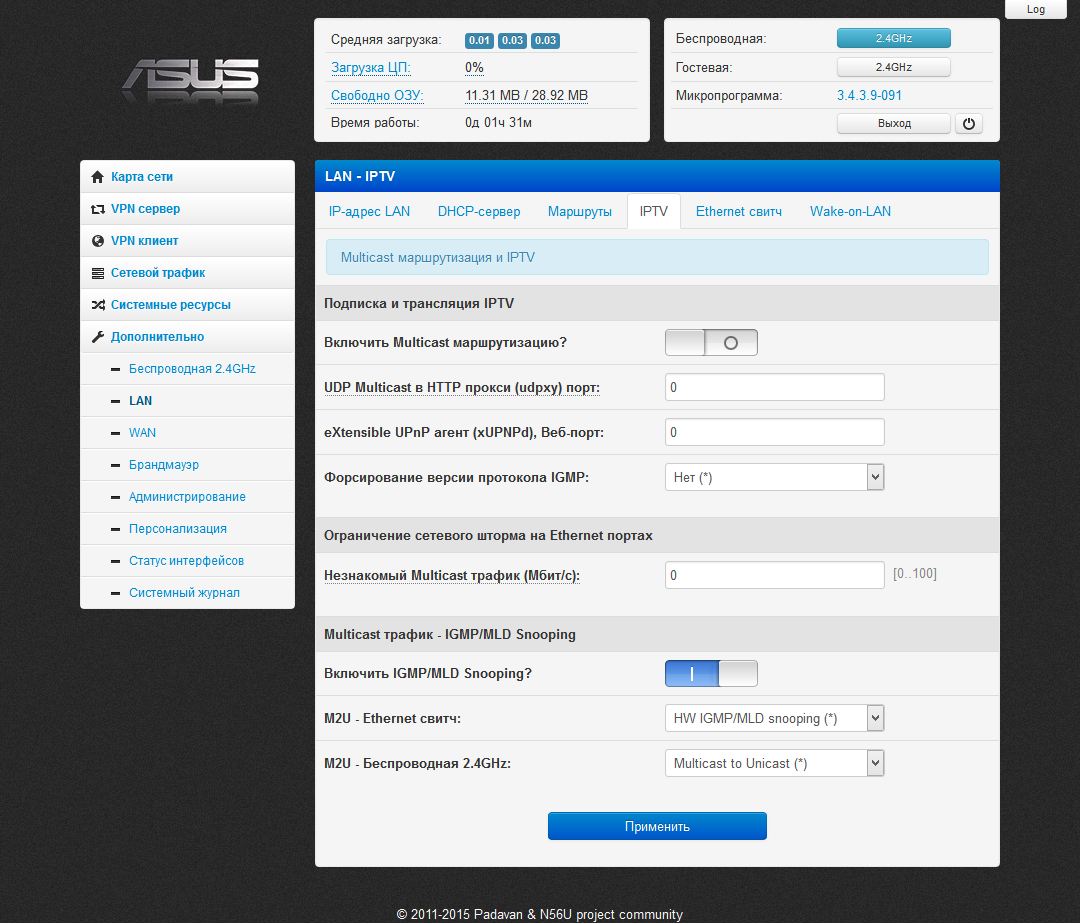Click the CPU load value 0%

[474, 68]
